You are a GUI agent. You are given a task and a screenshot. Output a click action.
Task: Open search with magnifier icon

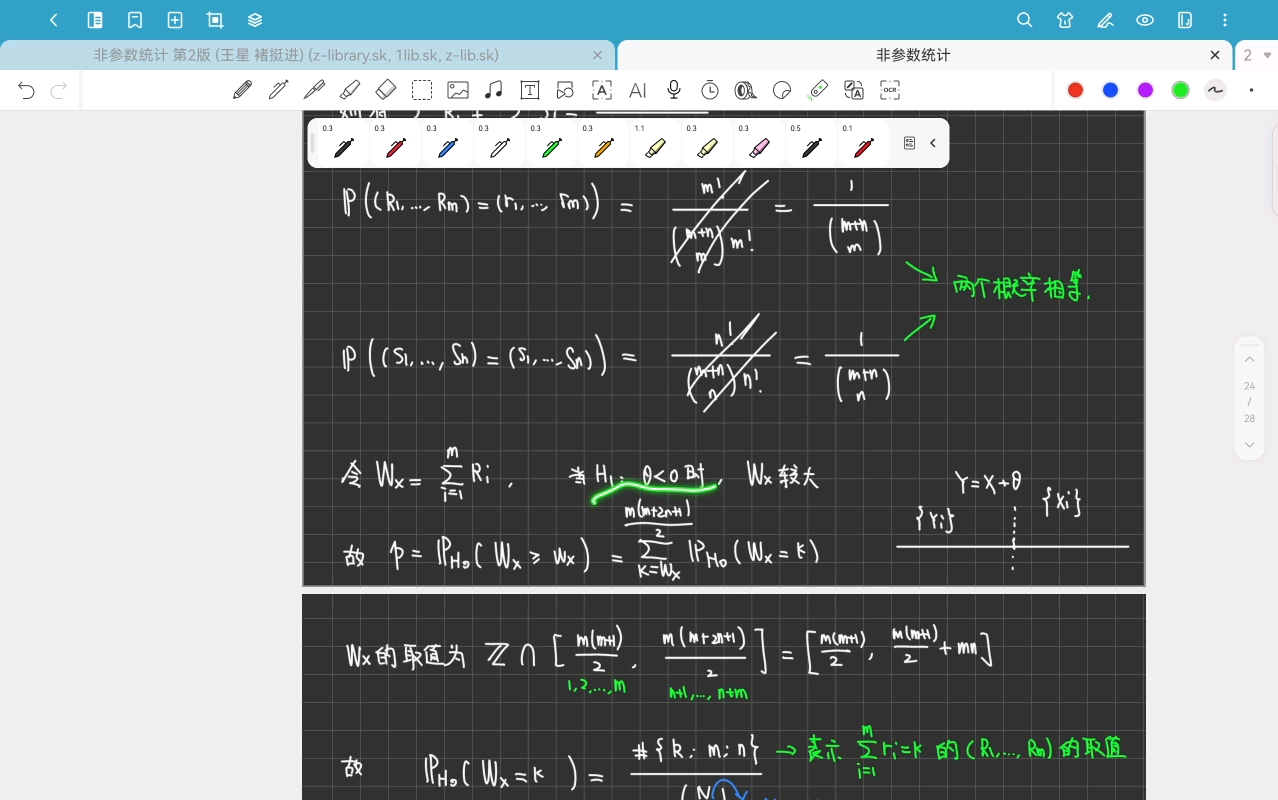click(x=1025, y=20)
